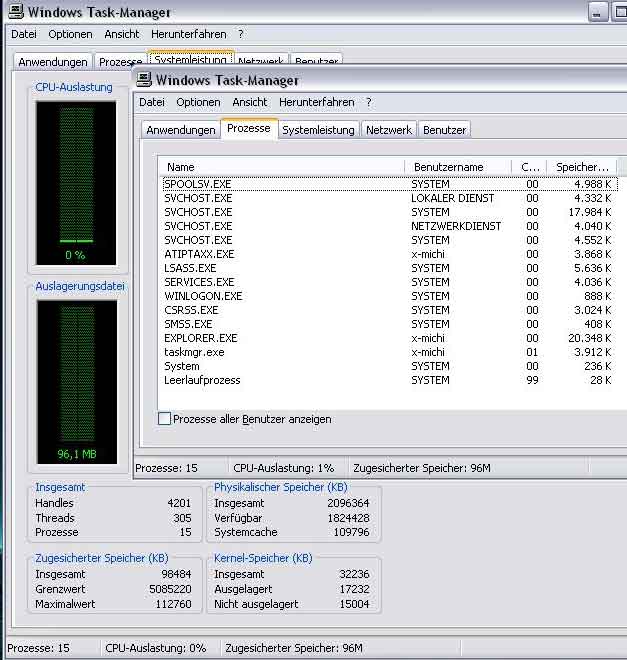Select SVCHOST.EXE row with 4.552 K memory
The image size is (627, 660).
(390, 240)
